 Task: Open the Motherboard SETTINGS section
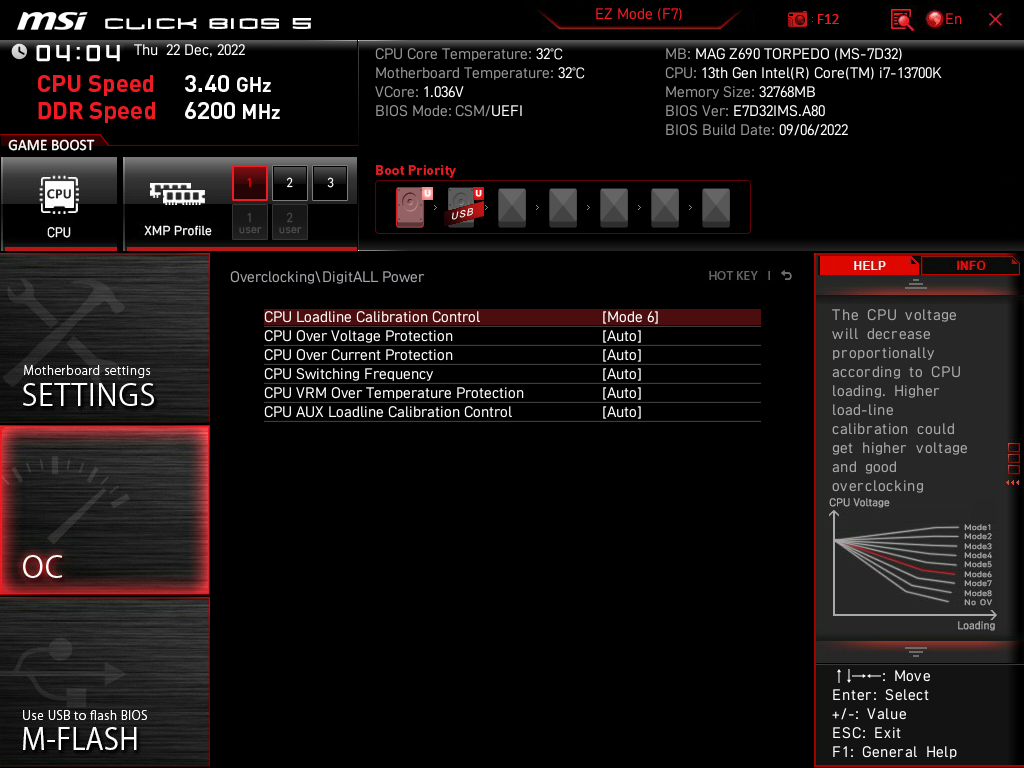[104, 338]
